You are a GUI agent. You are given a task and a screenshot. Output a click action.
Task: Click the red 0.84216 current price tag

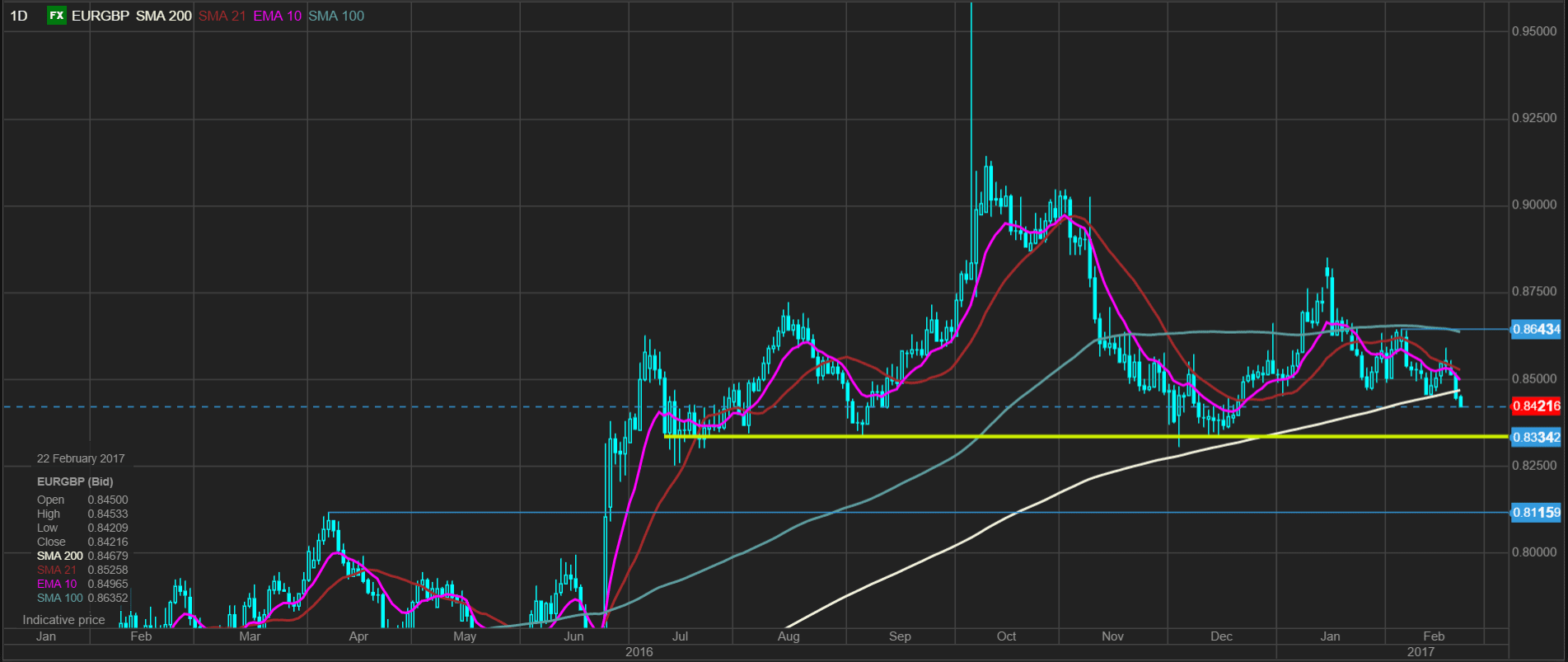[x=1536, y=406]
